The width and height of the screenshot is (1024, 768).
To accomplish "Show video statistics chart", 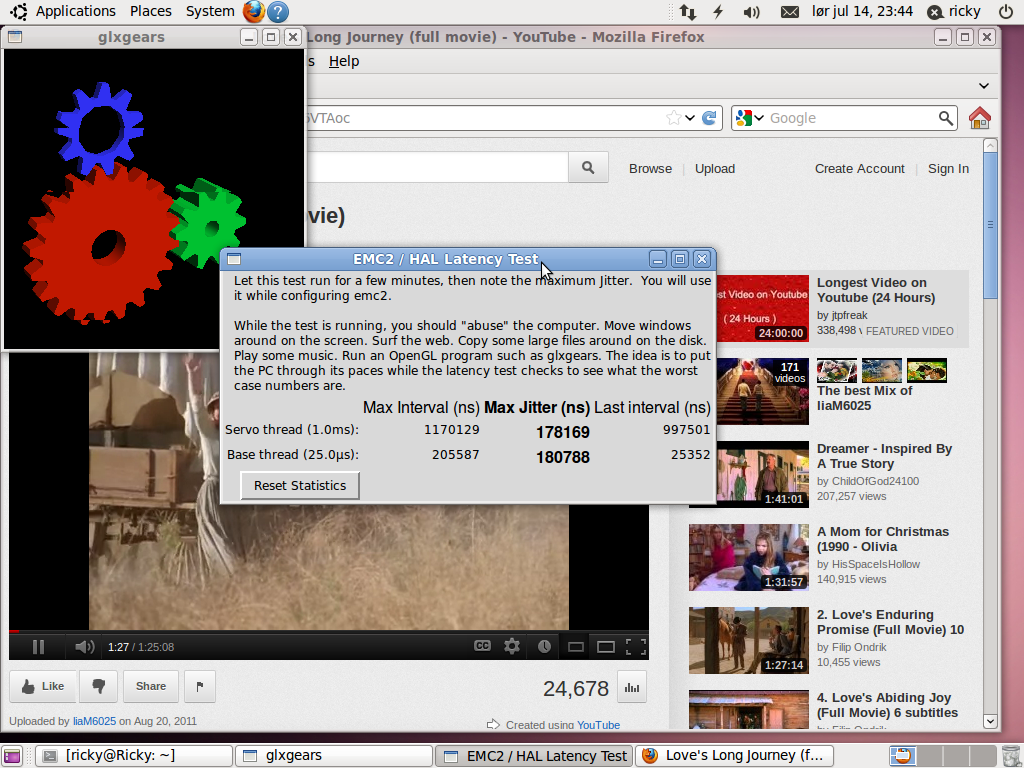I will pos(632,687).
